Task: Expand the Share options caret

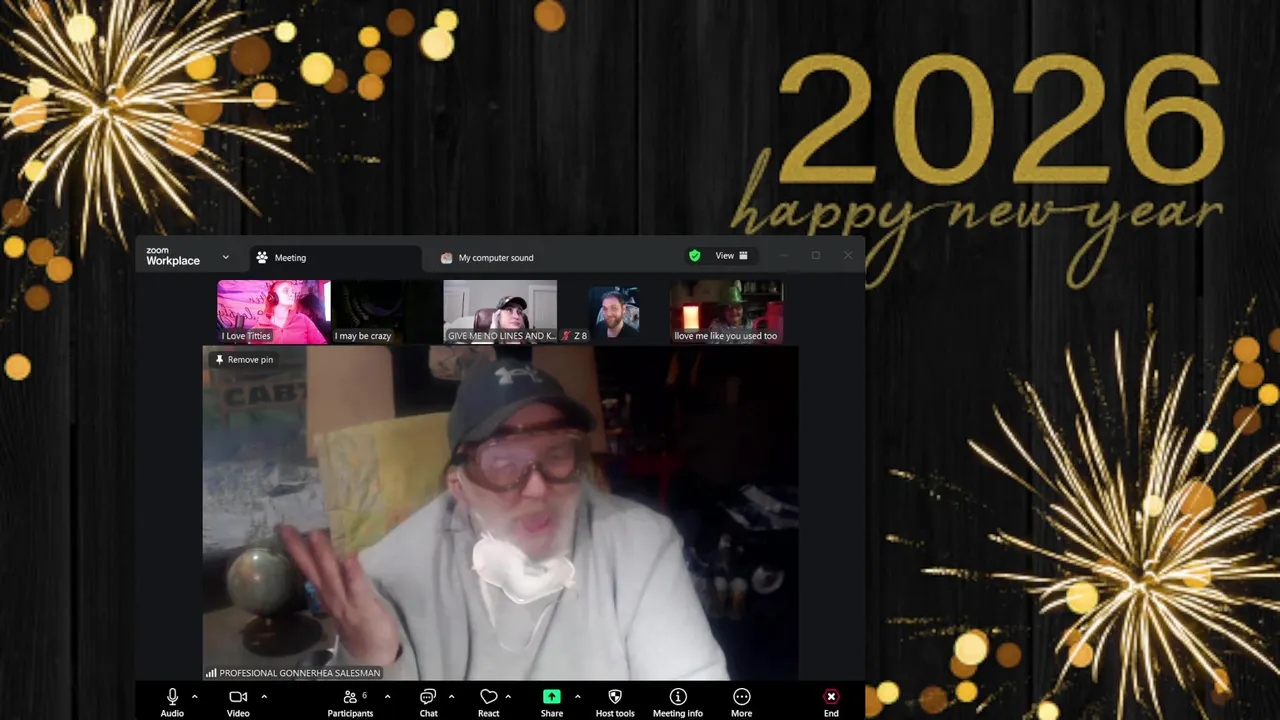Action: click(x=577, y=697)
